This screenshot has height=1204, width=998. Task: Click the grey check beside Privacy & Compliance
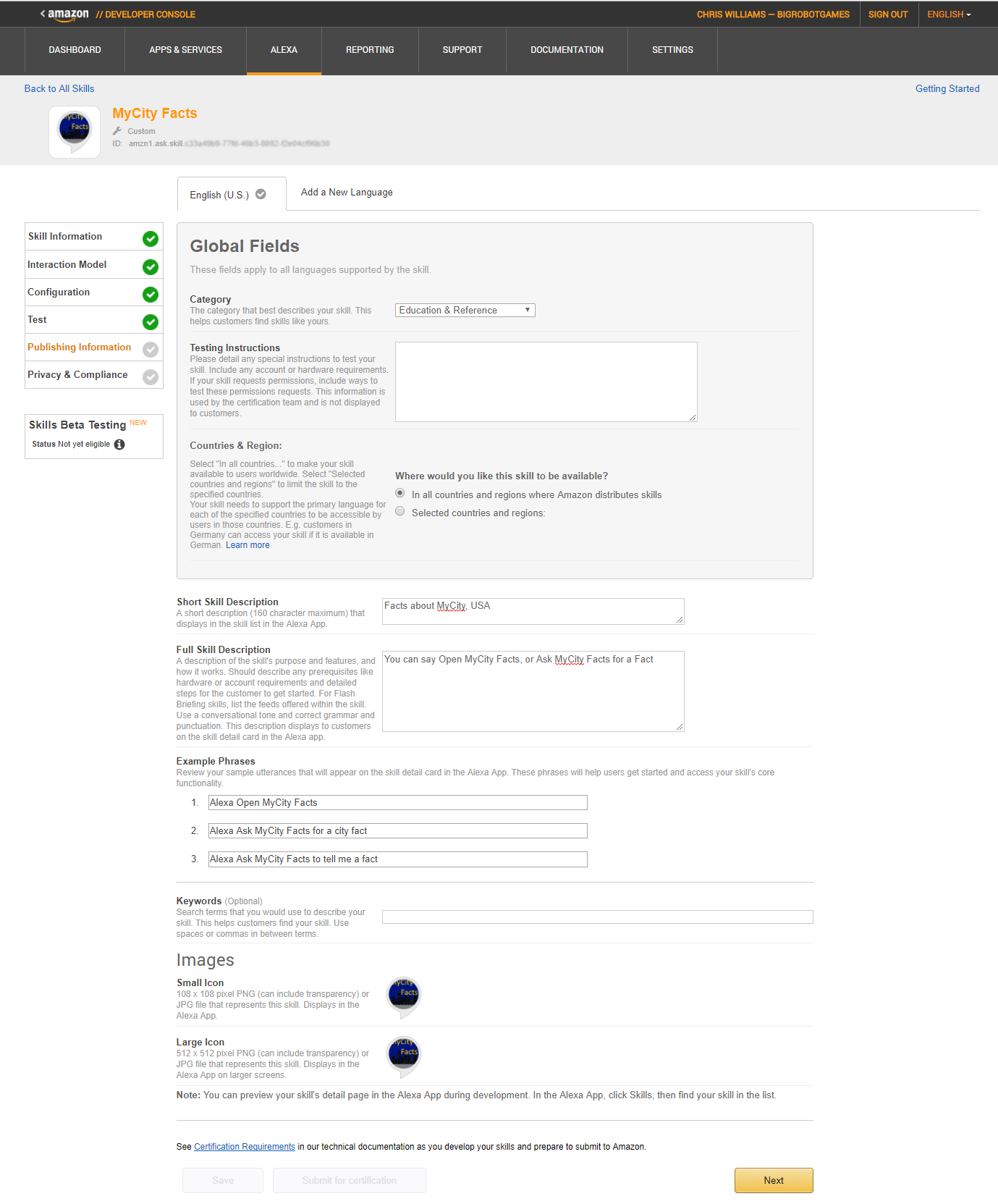(x=151, y=376)
